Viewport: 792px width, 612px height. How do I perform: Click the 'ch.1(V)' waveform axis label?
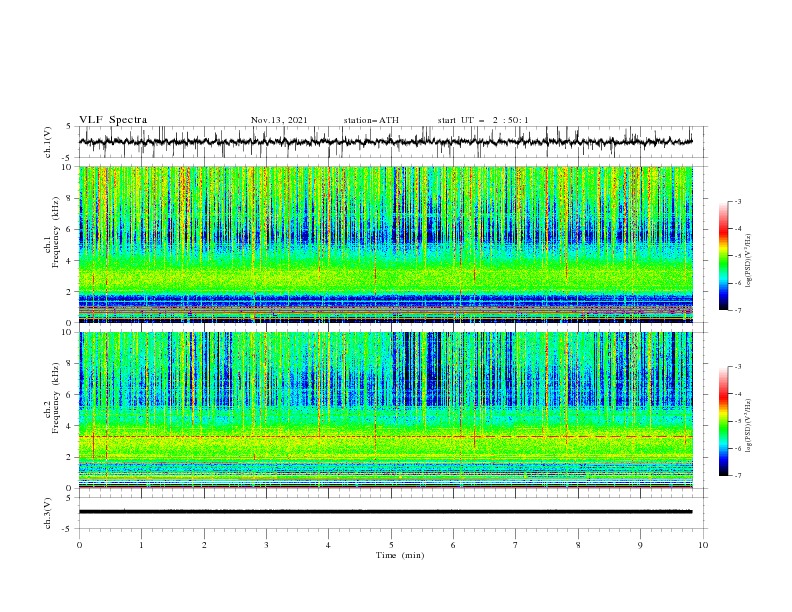(x=48, y=142)
